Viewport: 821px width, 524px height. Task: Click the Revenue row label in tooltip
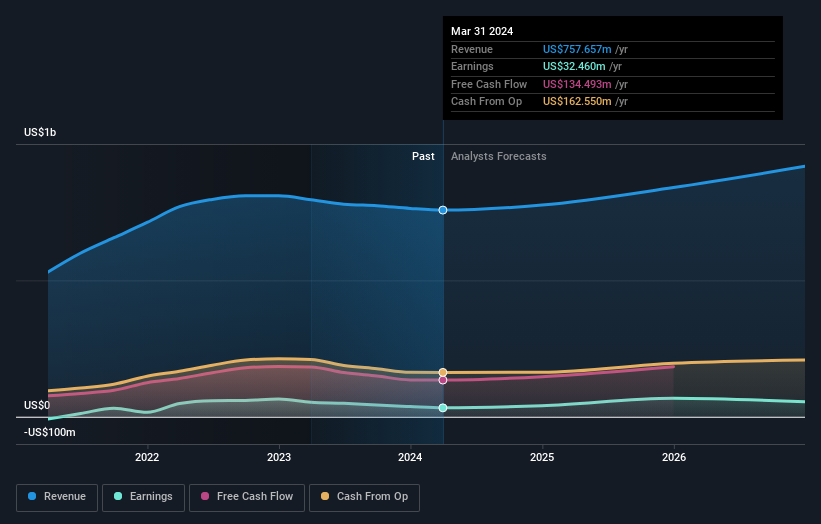[x=472, y=49]
